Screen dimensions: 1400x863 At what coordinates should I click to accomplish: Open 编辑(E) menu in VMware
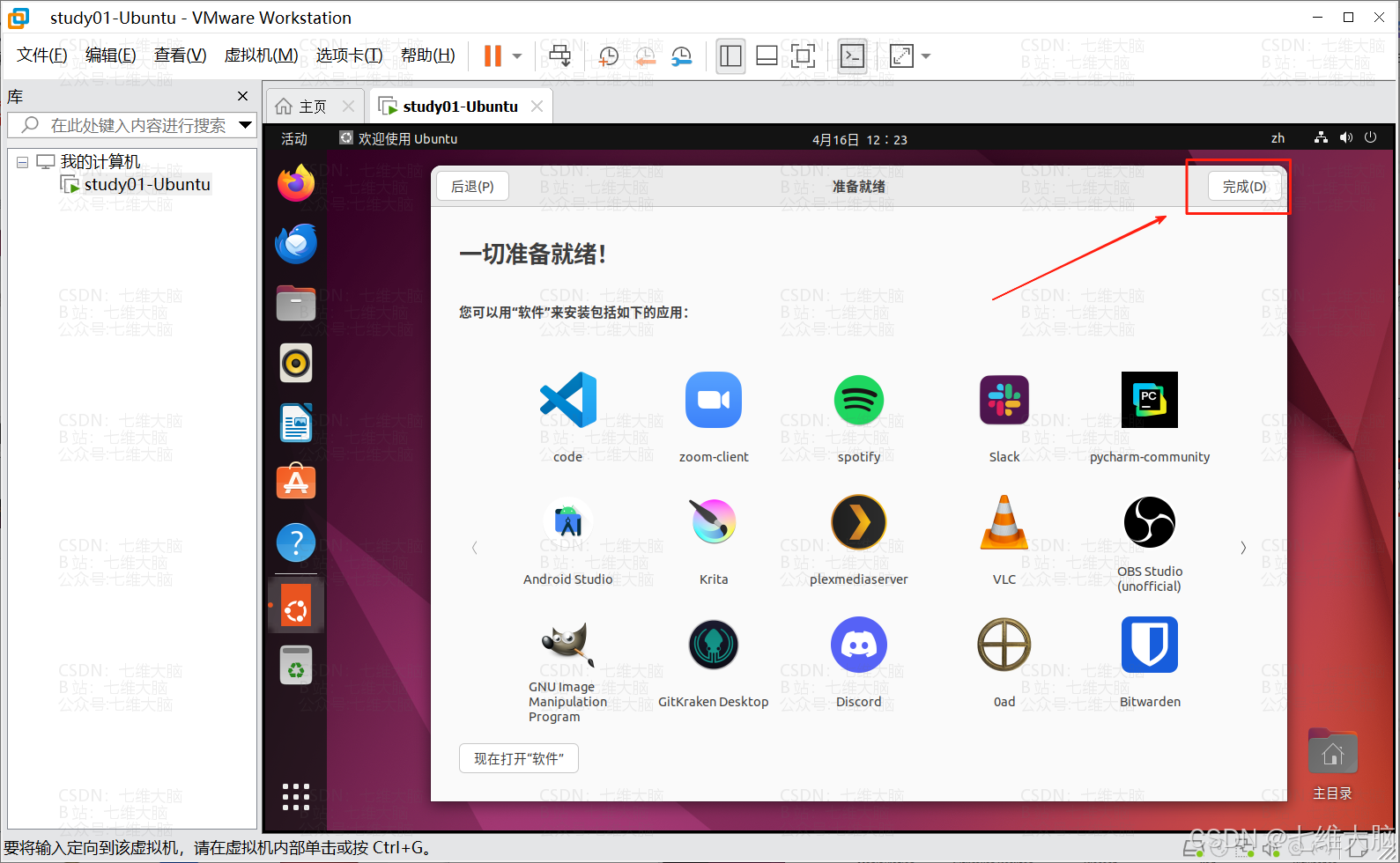coord(111,55)
